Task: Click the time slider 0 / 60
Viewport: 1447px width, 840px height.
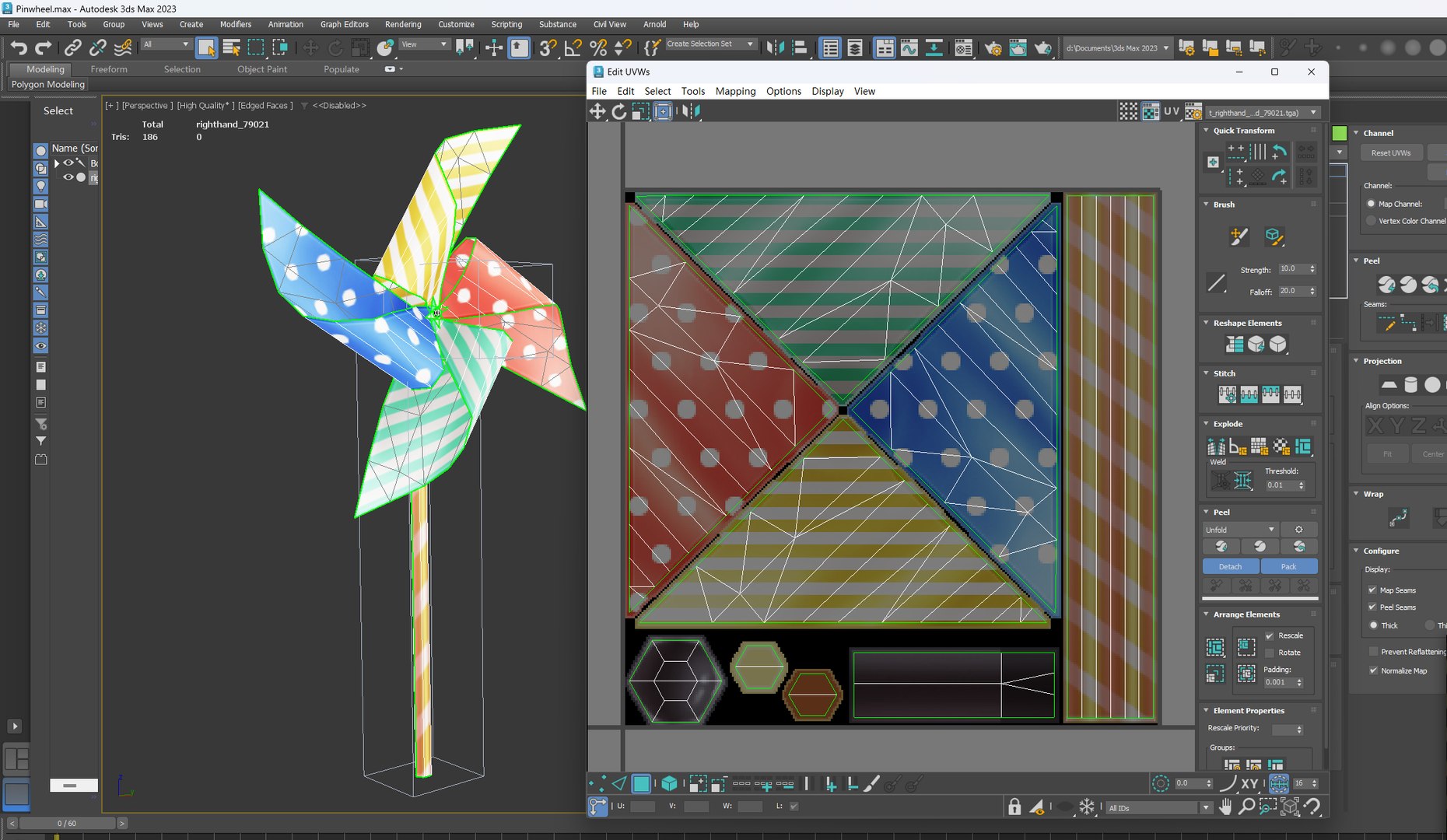Action: tap(67, 823)
